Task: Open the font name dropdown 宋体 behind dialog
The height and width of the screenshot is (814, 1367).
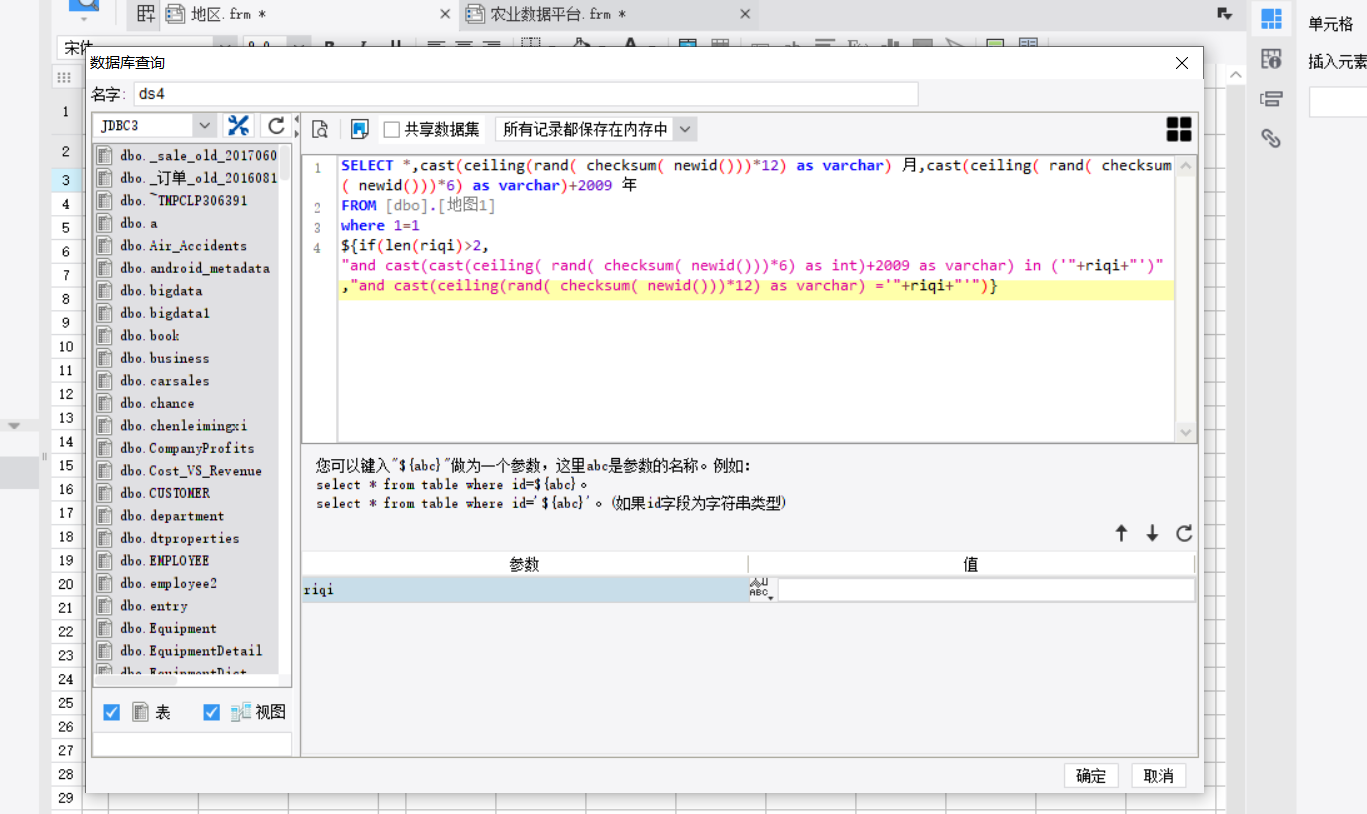Action: [226, 46]
